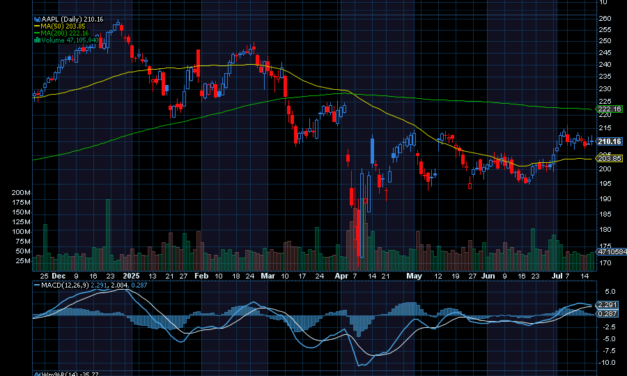Click the 185 price axis label
This screenshot has width=627, height=376.
tap(605, 214)
